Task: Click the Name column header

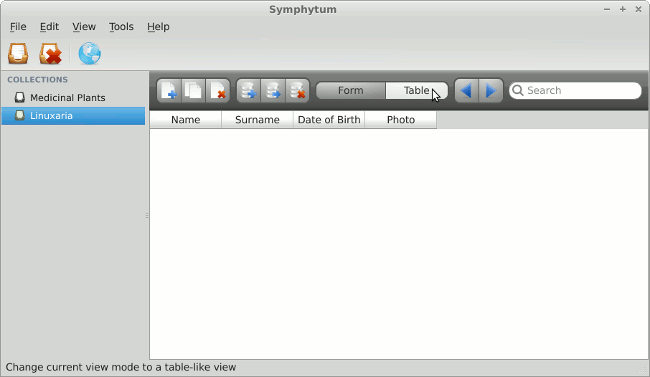Action: click(x=186, y=120)
